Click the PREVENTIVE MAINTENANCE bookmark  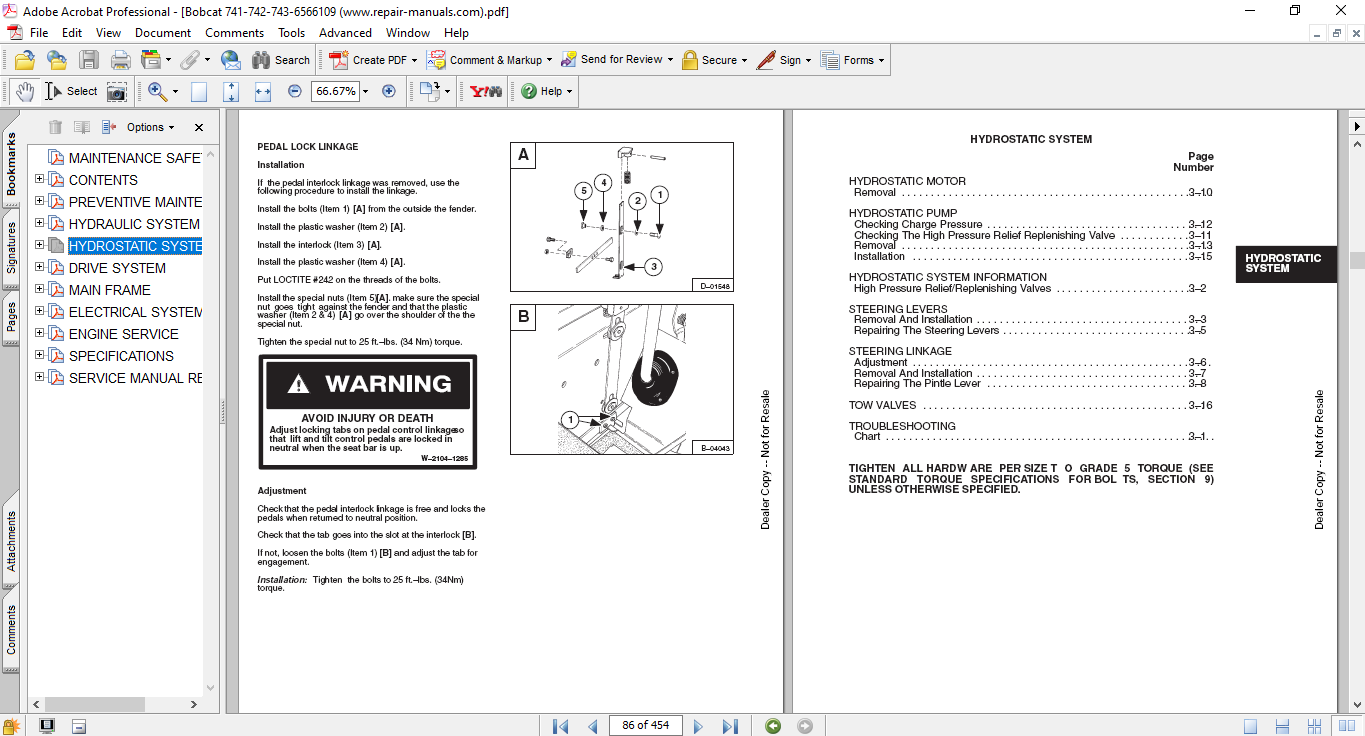(135, 202)
